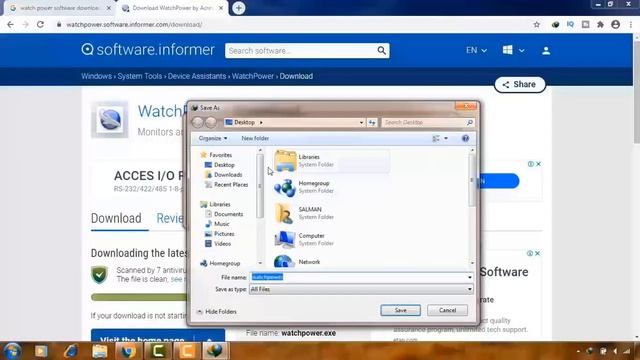Close the top ad with X icon
640x360 pixels.
coord(538,164)
